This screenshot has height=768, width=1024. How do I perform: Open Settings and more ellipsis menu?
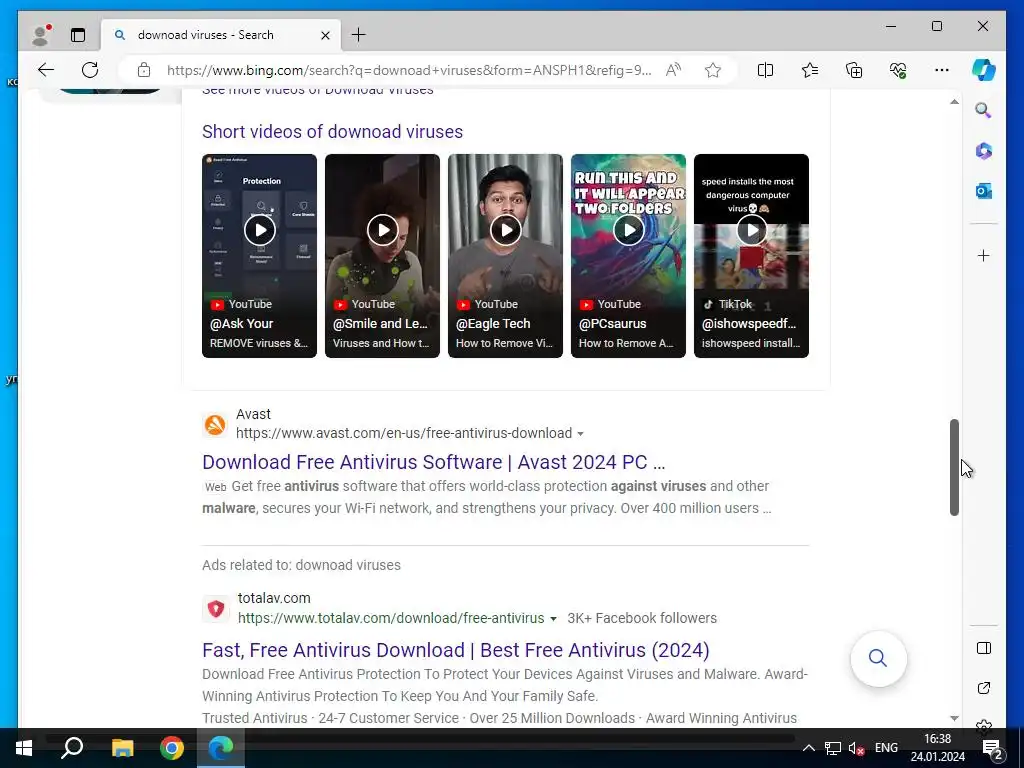click(942, 70)
